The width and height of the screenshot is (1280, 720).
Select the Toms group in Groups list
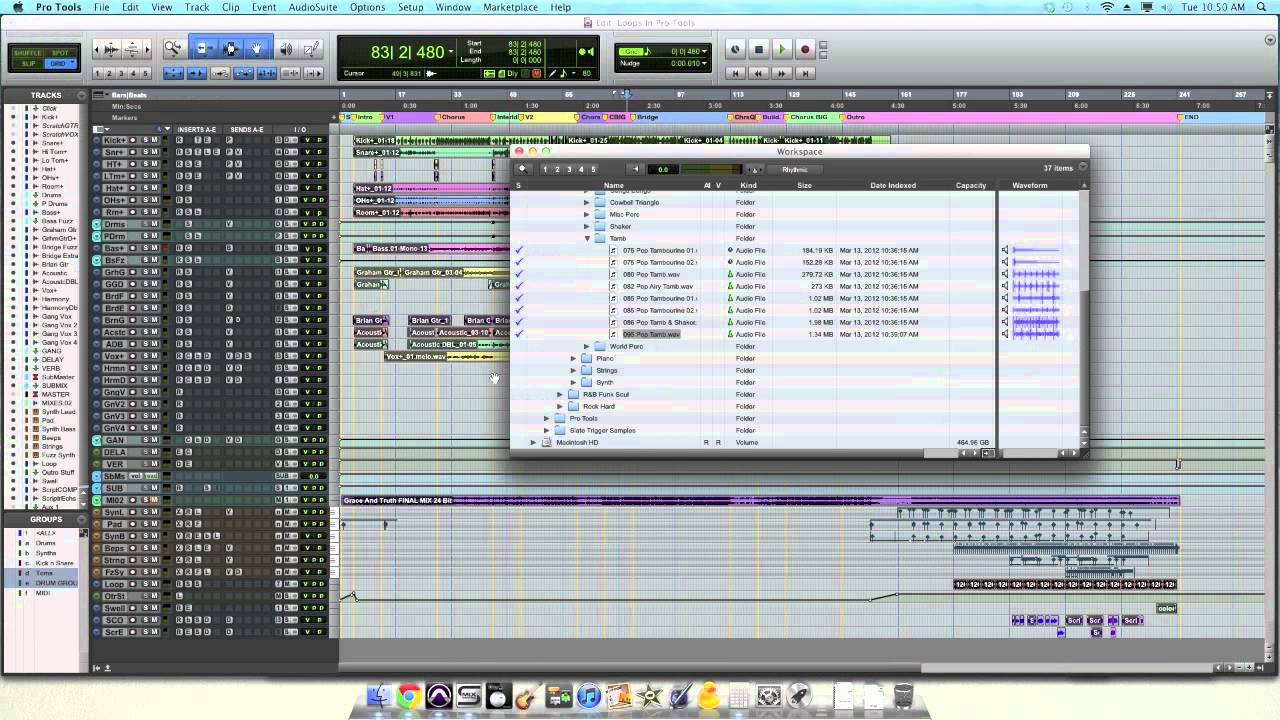click(45, 574)
